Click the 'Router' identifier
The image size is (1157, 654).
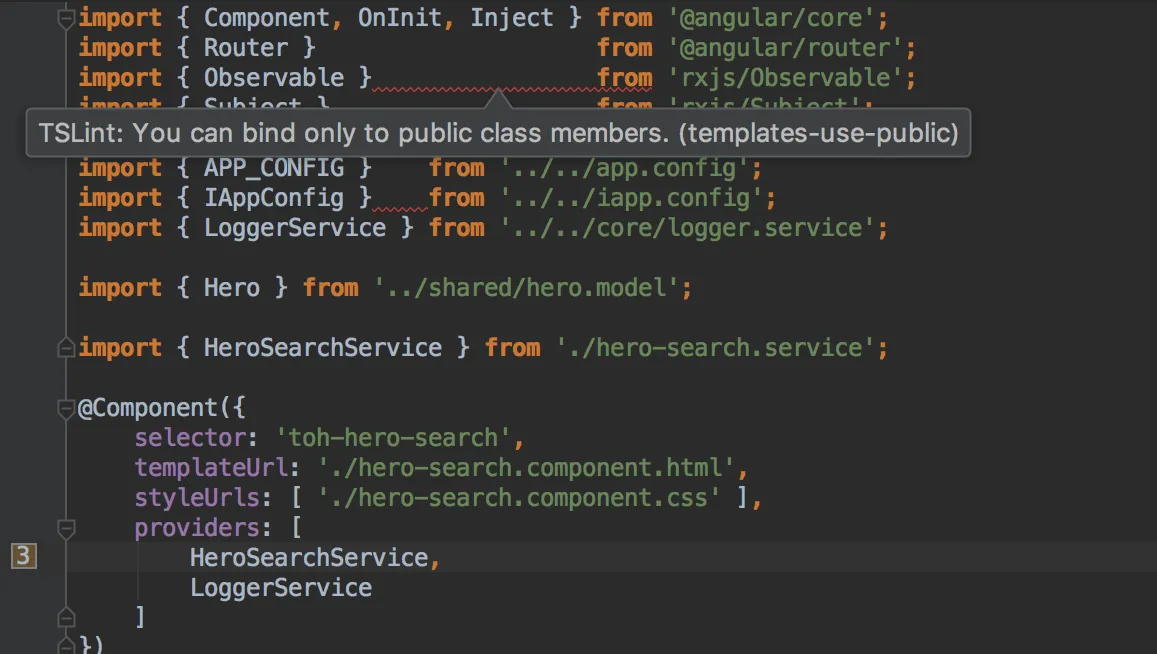click(246, 48)
